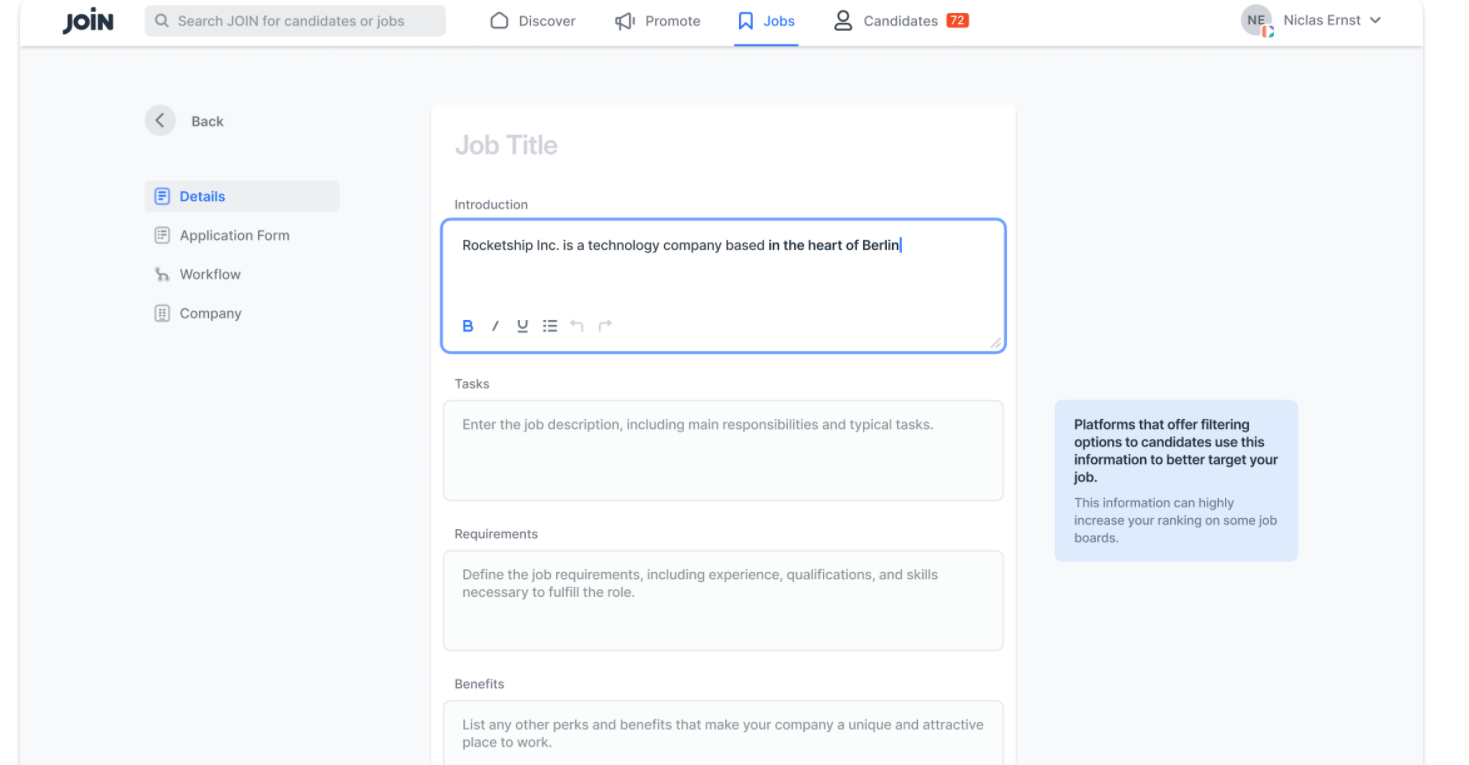
Task: Click inside the Requirements text area
Action: click(722, 600)
